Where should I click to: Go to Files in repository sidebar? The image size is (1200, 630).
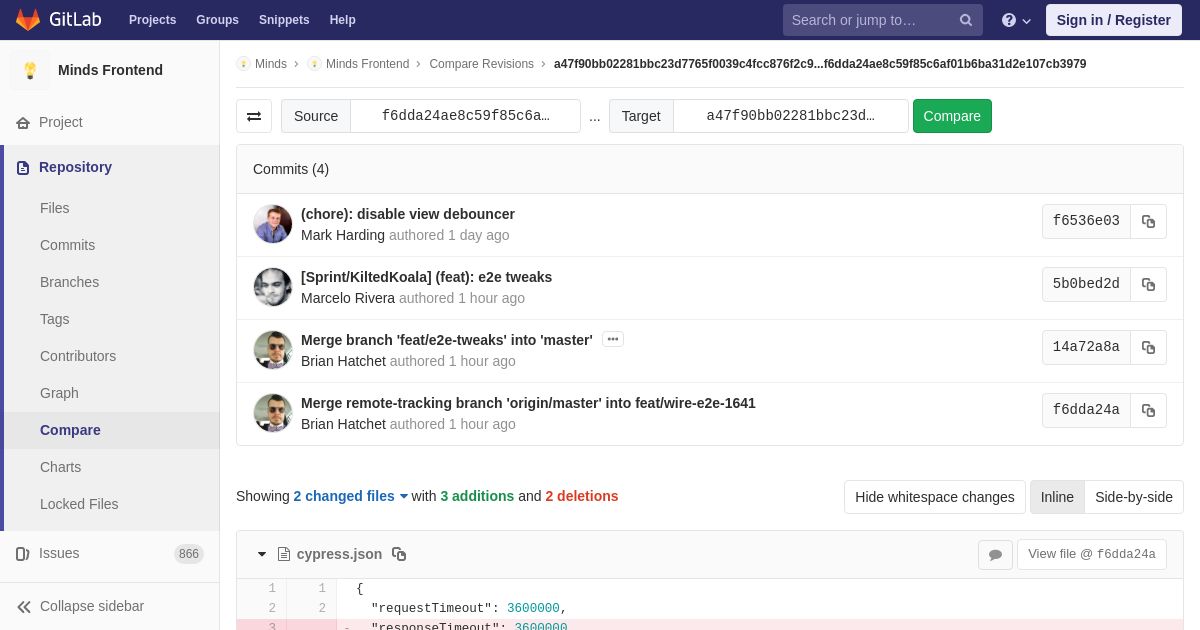pos(55,208)
